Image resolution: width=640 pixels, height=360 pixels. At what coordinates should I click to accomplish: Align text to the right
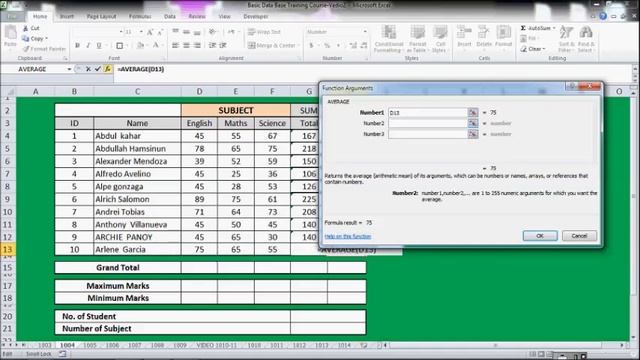coord(197,45)
